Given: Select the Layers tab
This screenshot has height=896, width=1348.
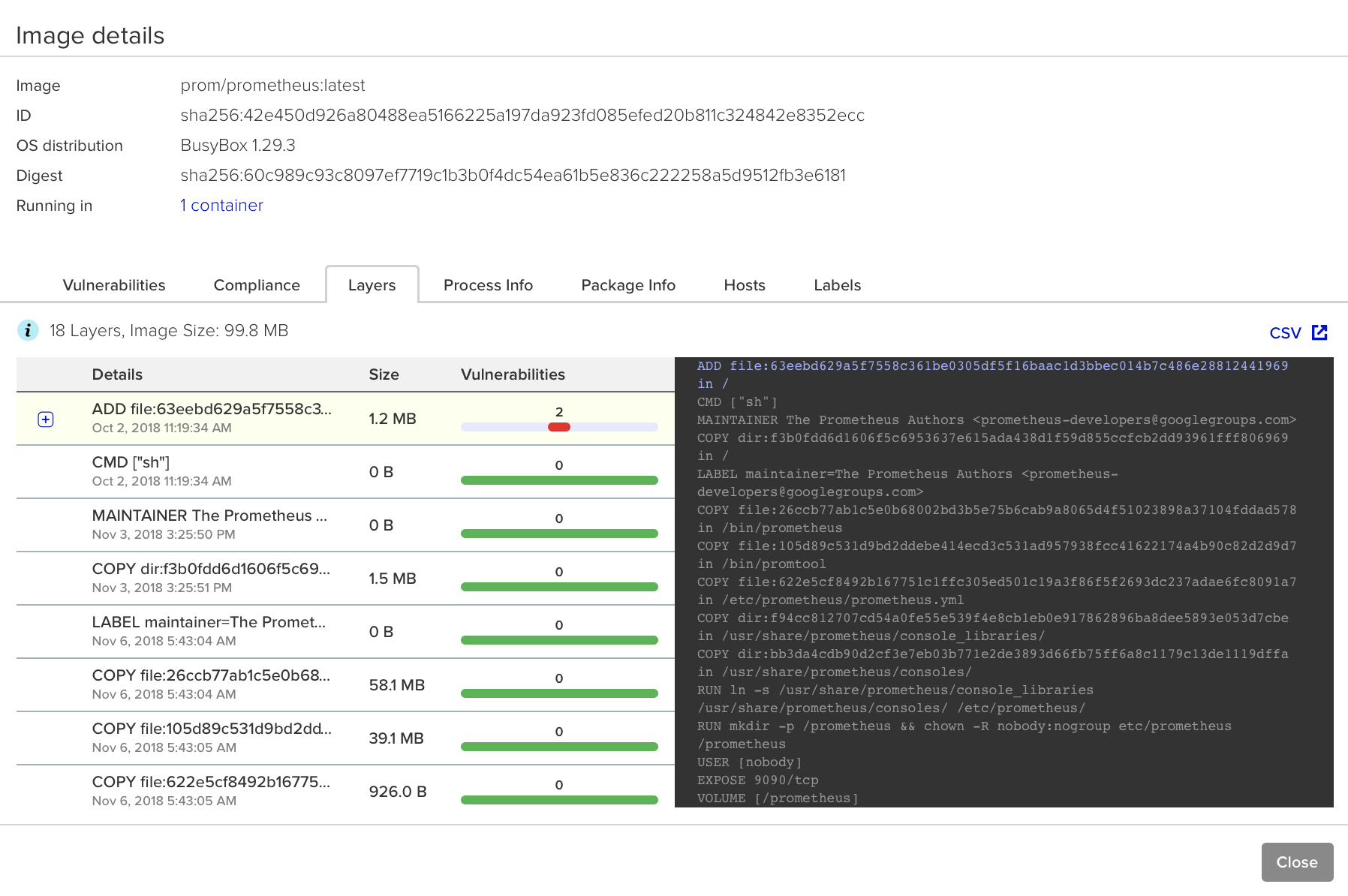Looking at the screenshot, I should click(372, 285).
